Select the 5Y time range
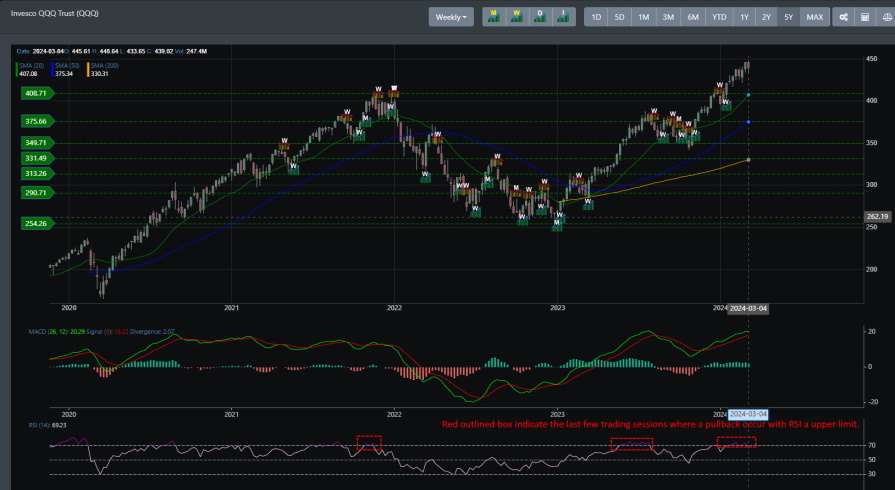The width and height of the screenshot is (895, 490). click(x=789, y=17)
